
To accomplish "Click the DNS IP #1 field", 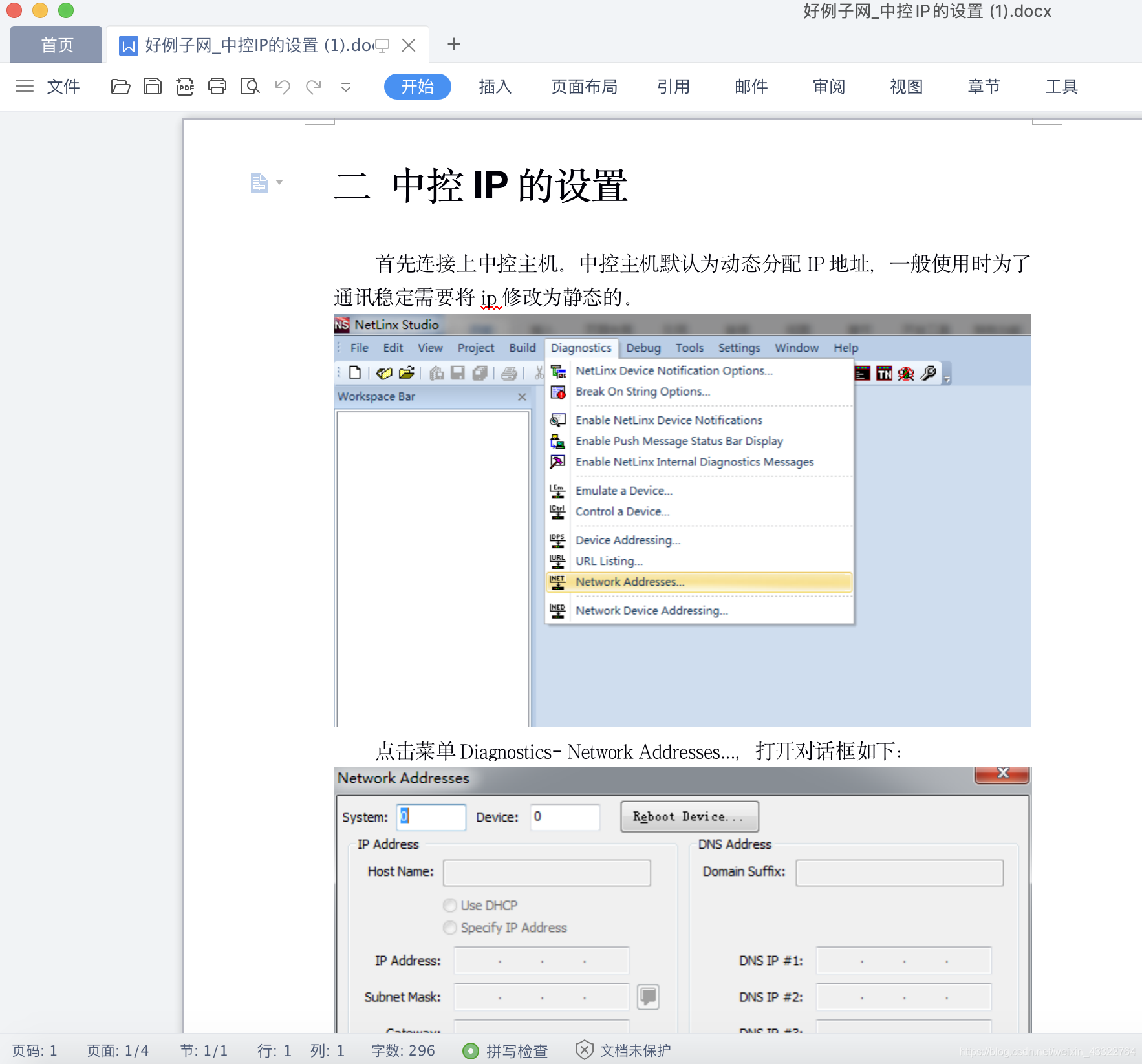I will [x=903, y=961].
